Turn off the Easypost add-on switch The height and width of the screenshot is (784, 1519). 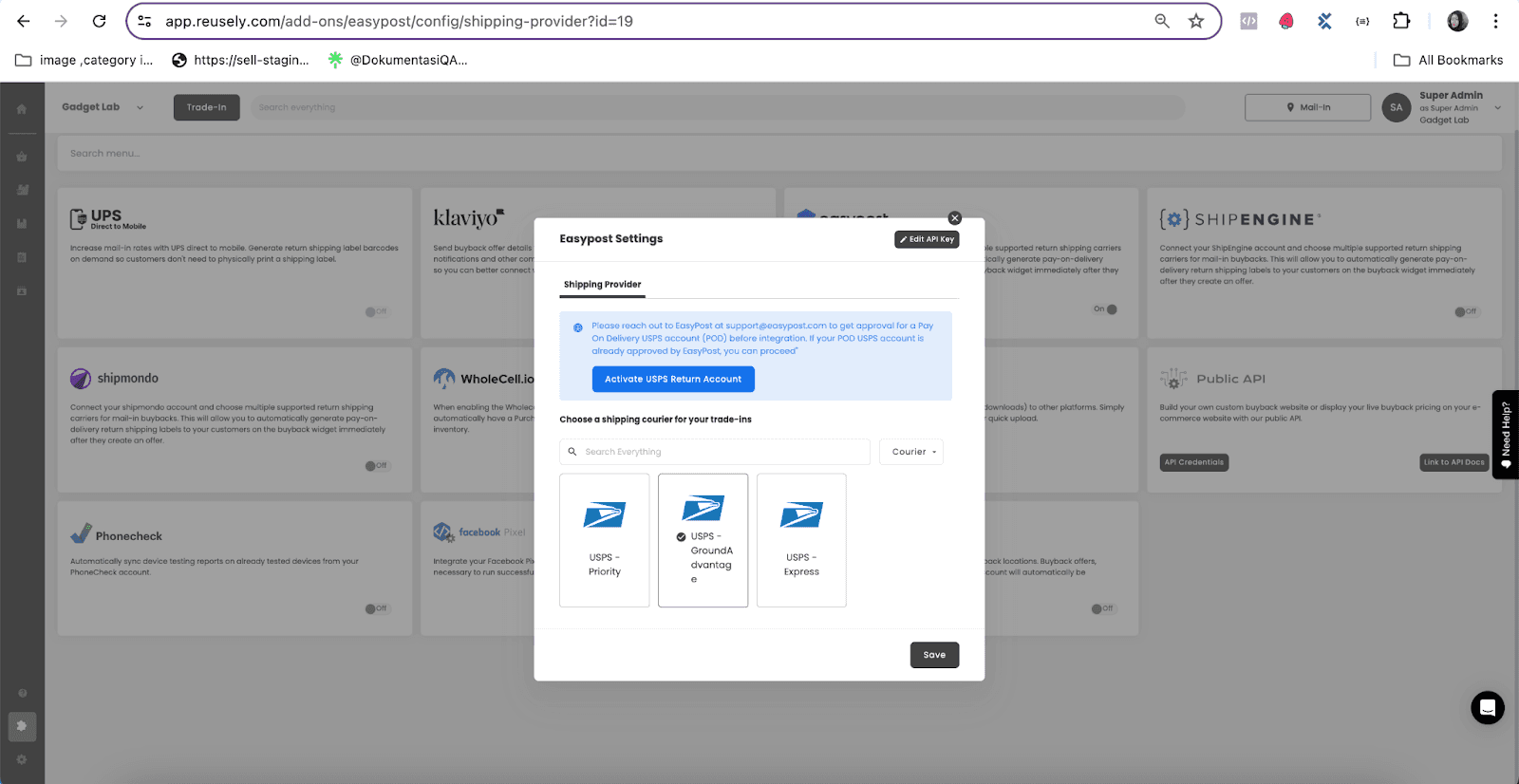1106,308
